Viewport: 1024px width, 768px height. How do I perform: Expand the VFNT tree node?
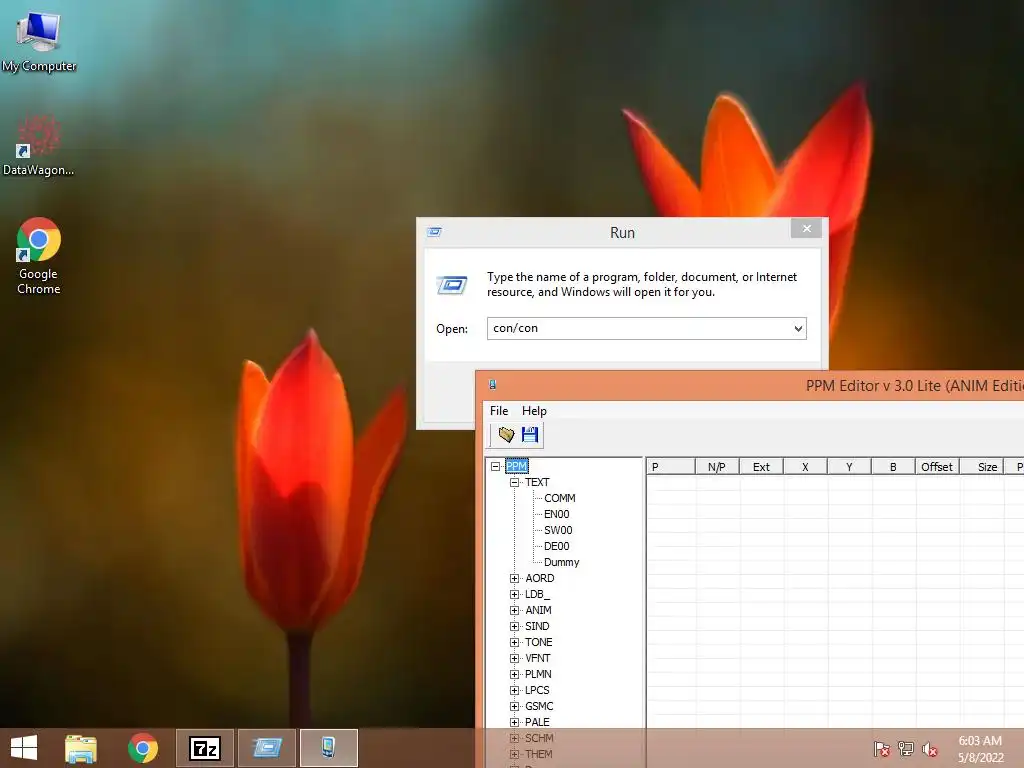coord(515,658)
